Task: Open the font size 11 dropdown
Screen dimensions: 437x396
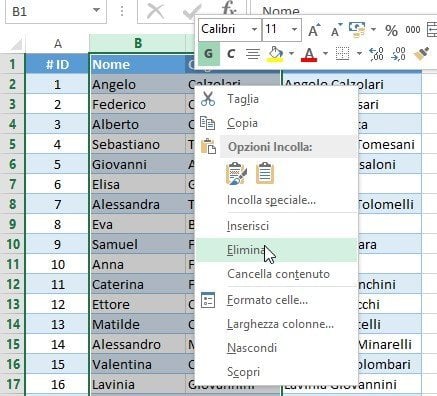Action: click(x=294, y=29)
